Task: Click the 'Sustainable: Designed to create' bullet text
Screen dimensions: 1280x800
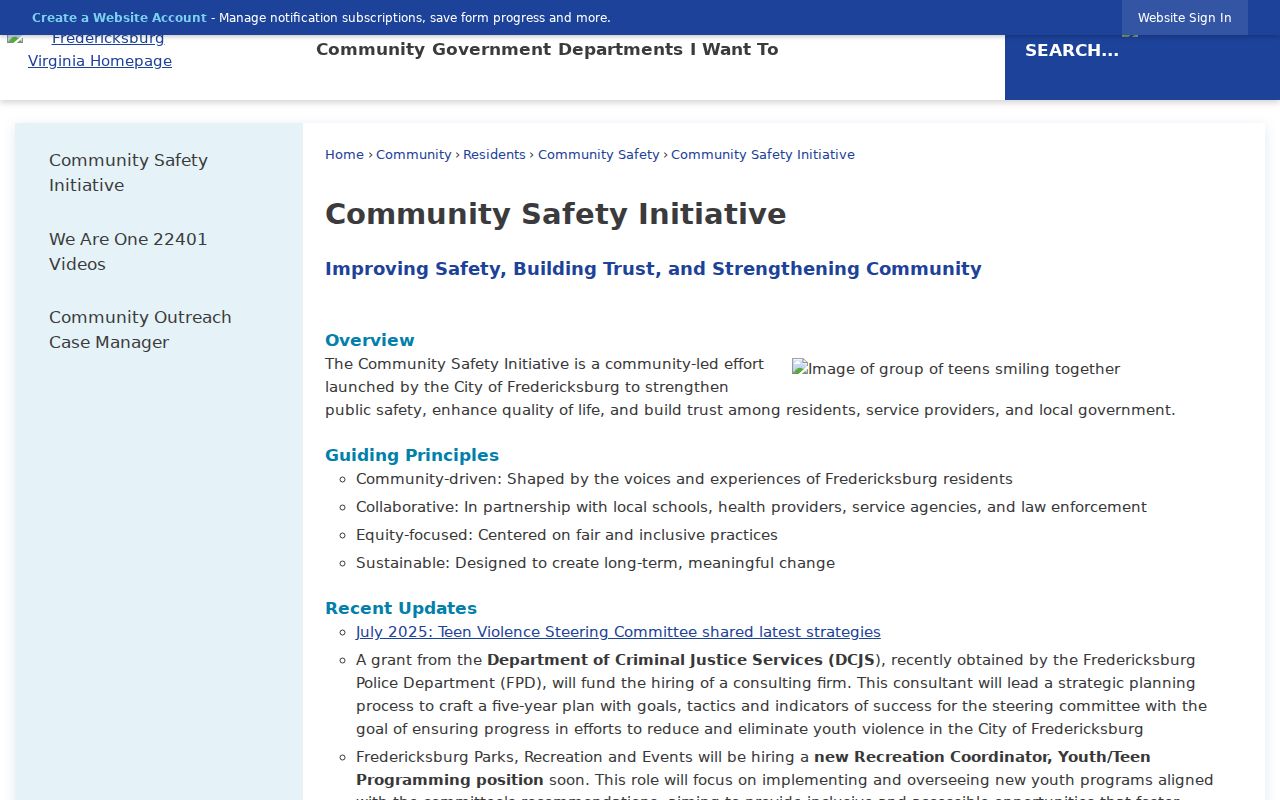Action: (x=595, y=563)
